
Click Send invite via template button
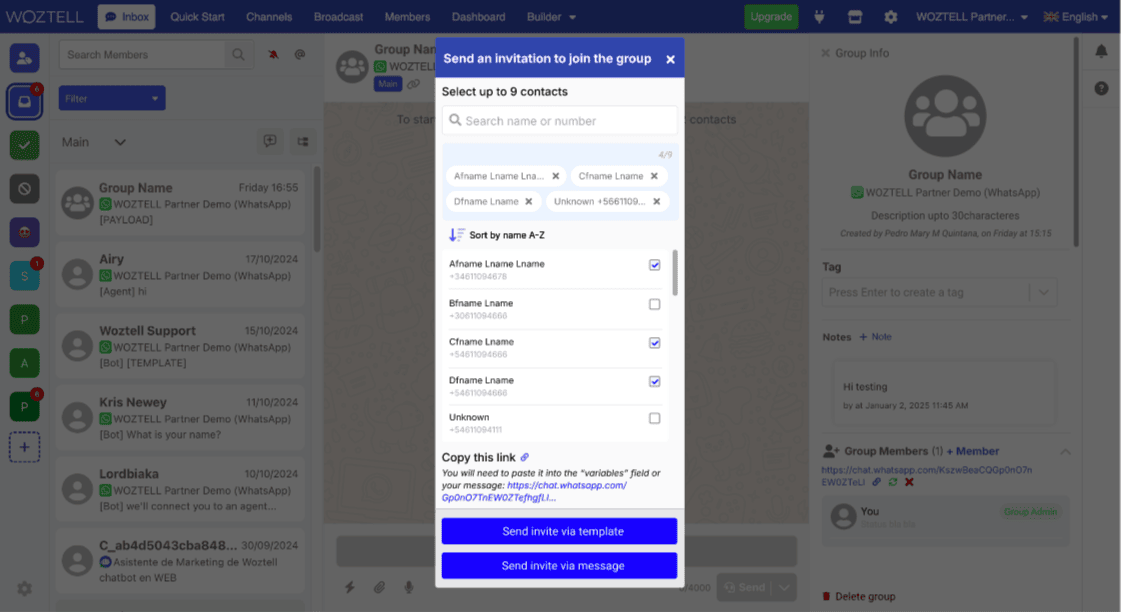point(559,531)
